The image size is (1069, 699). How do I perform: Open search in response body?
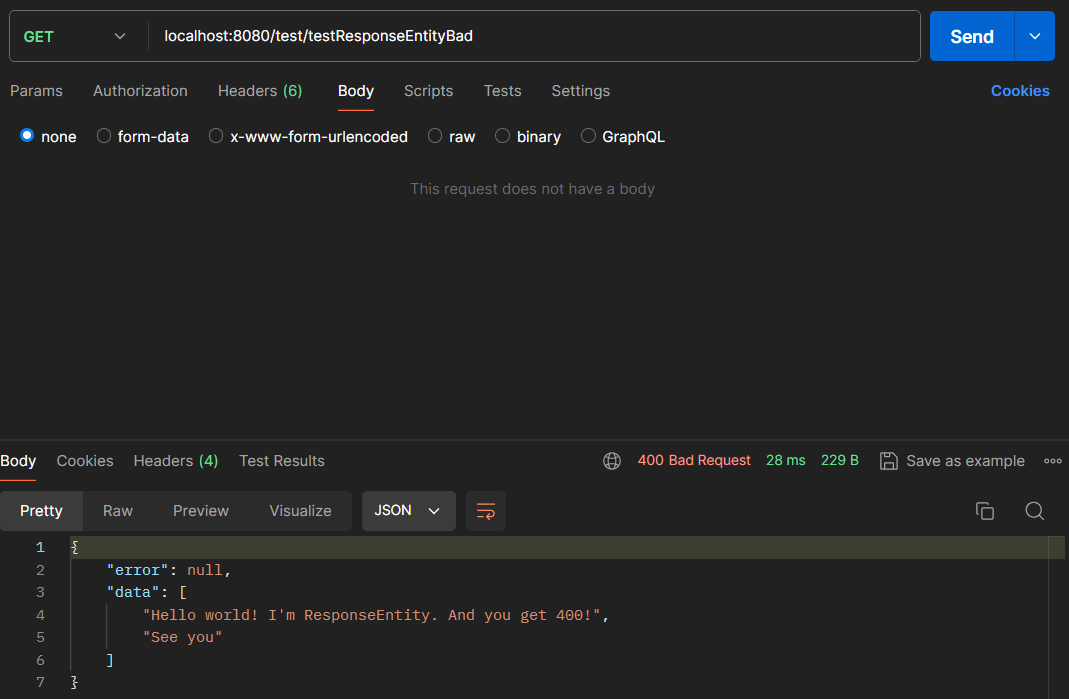[x=1034, y=511]
